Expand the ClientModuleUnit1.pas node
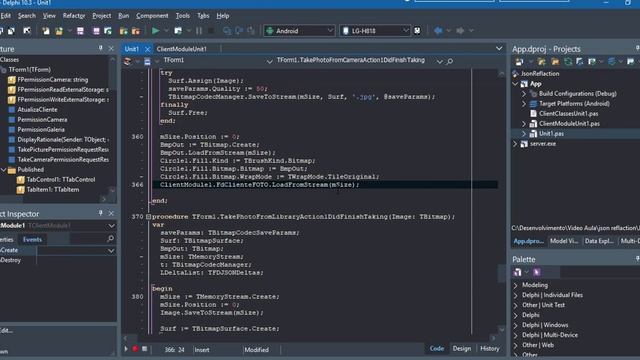The height and width of the screenshot is (360, 640). [524, 124]
